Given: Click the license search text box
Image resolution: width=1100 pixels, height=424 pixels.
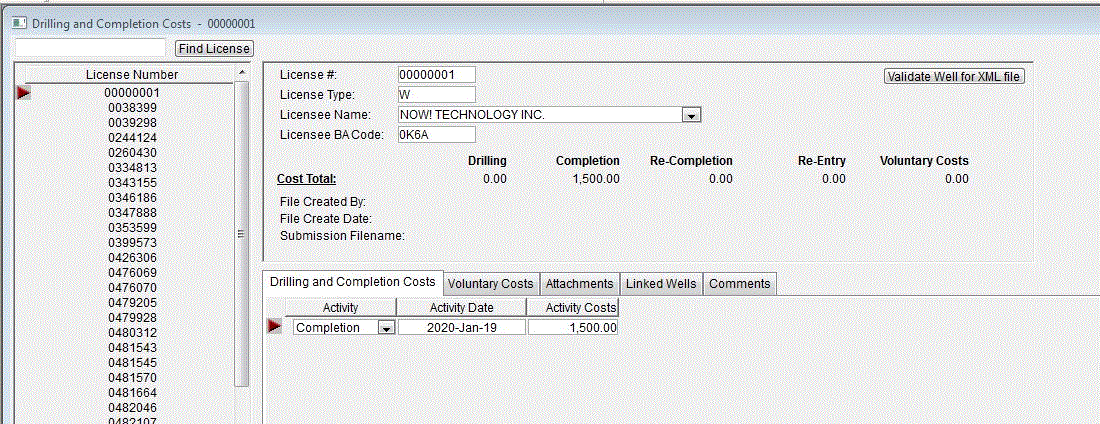Looking at the screenshot, I should tap(90, 48).
